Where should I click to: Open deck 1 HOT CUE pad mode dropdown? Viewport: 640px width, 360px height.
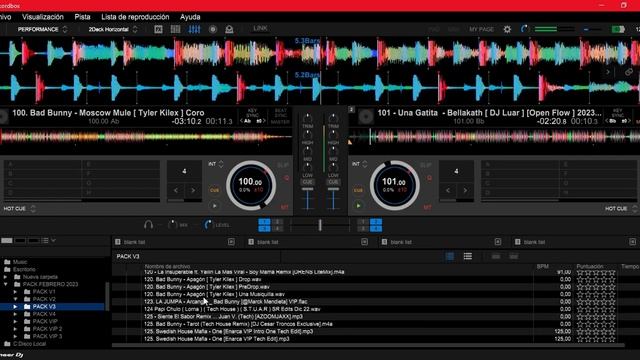point(20,209)
